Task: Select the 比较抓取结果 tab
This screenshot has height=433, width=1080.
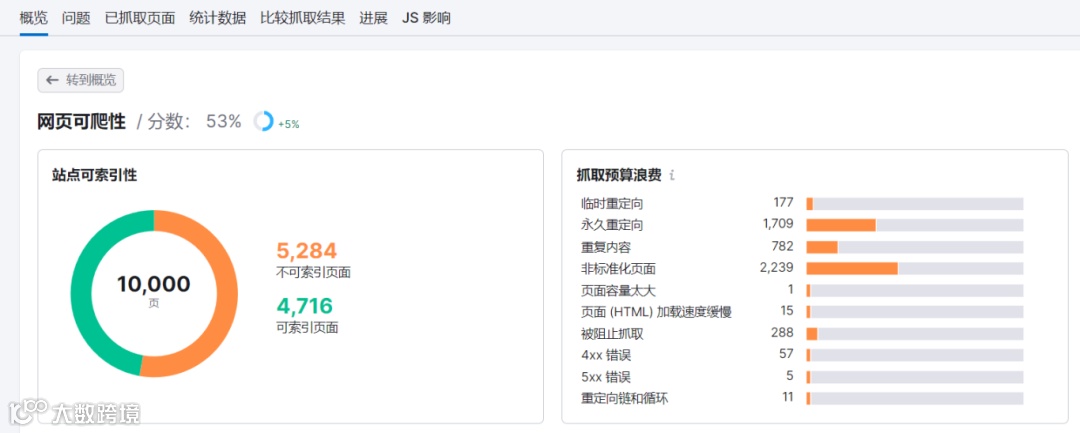Action: pyautogui.click(x=302, y=18)
